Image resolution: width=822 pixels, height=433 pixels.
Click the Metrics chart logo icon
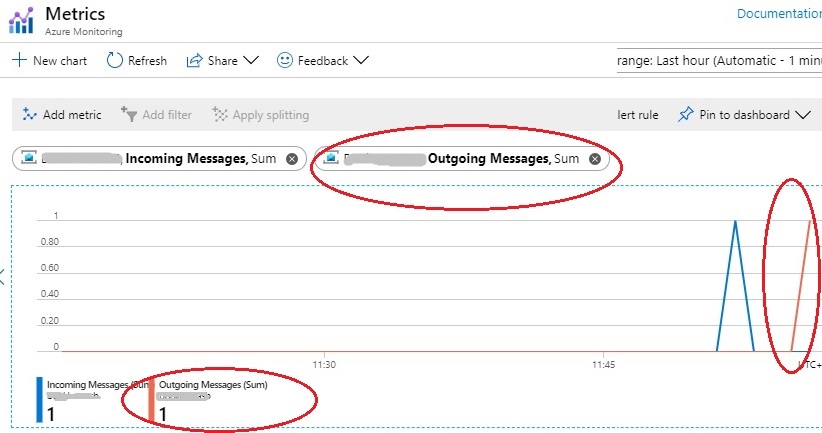(21, 20)
